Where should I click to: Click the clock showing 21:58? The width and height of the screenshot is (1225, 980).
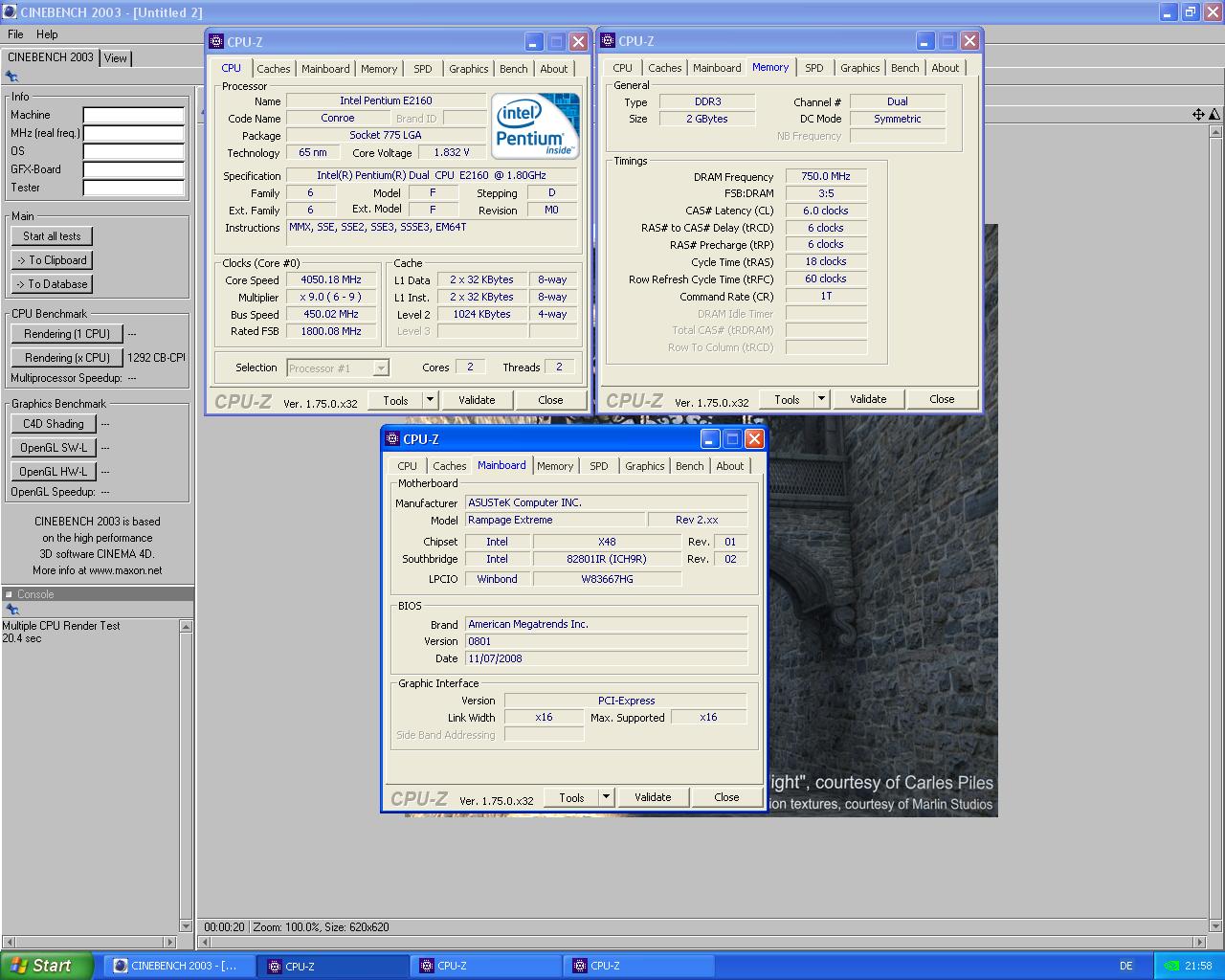[1198, 966]
